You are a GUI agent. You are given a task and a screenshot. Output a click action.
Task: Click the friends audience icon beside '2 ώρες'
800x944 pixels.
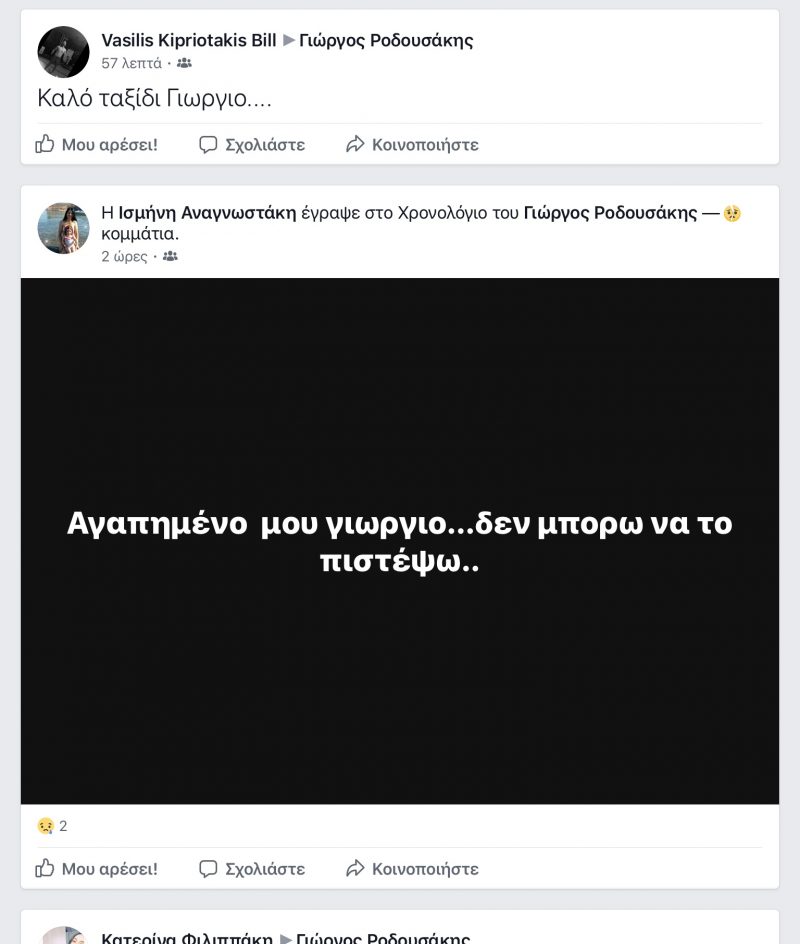pyautogui.click(x=170, y=256)
